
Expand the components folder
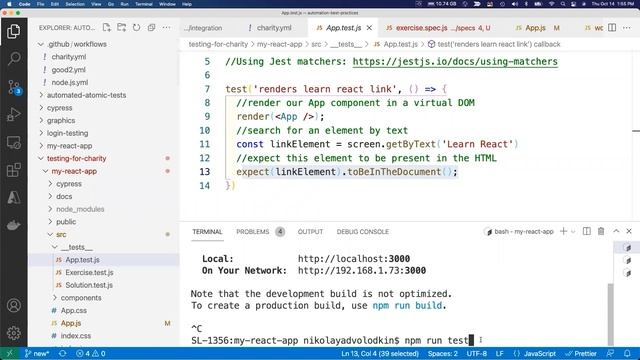point(104,298)
